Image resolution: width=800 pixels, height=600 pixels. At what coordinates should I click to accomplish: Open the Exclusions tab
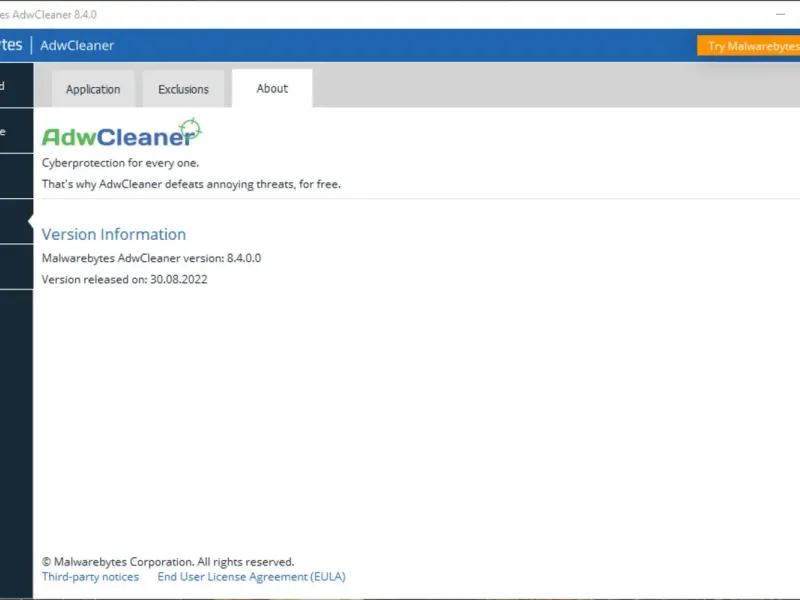[183, 89]
